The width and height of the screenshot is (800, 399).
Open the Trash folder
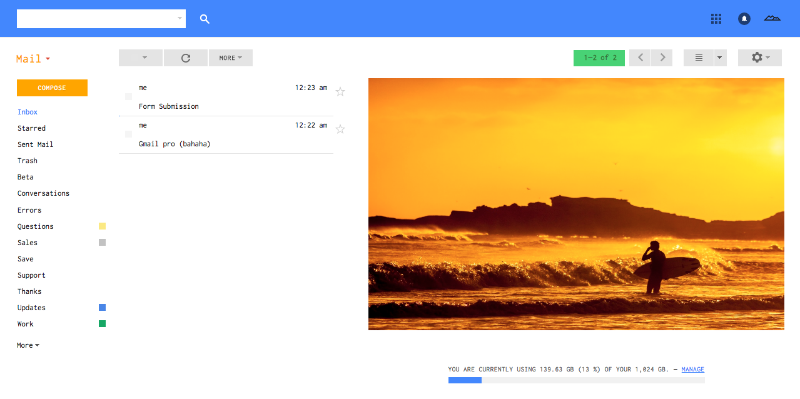[x=27, y=161]
